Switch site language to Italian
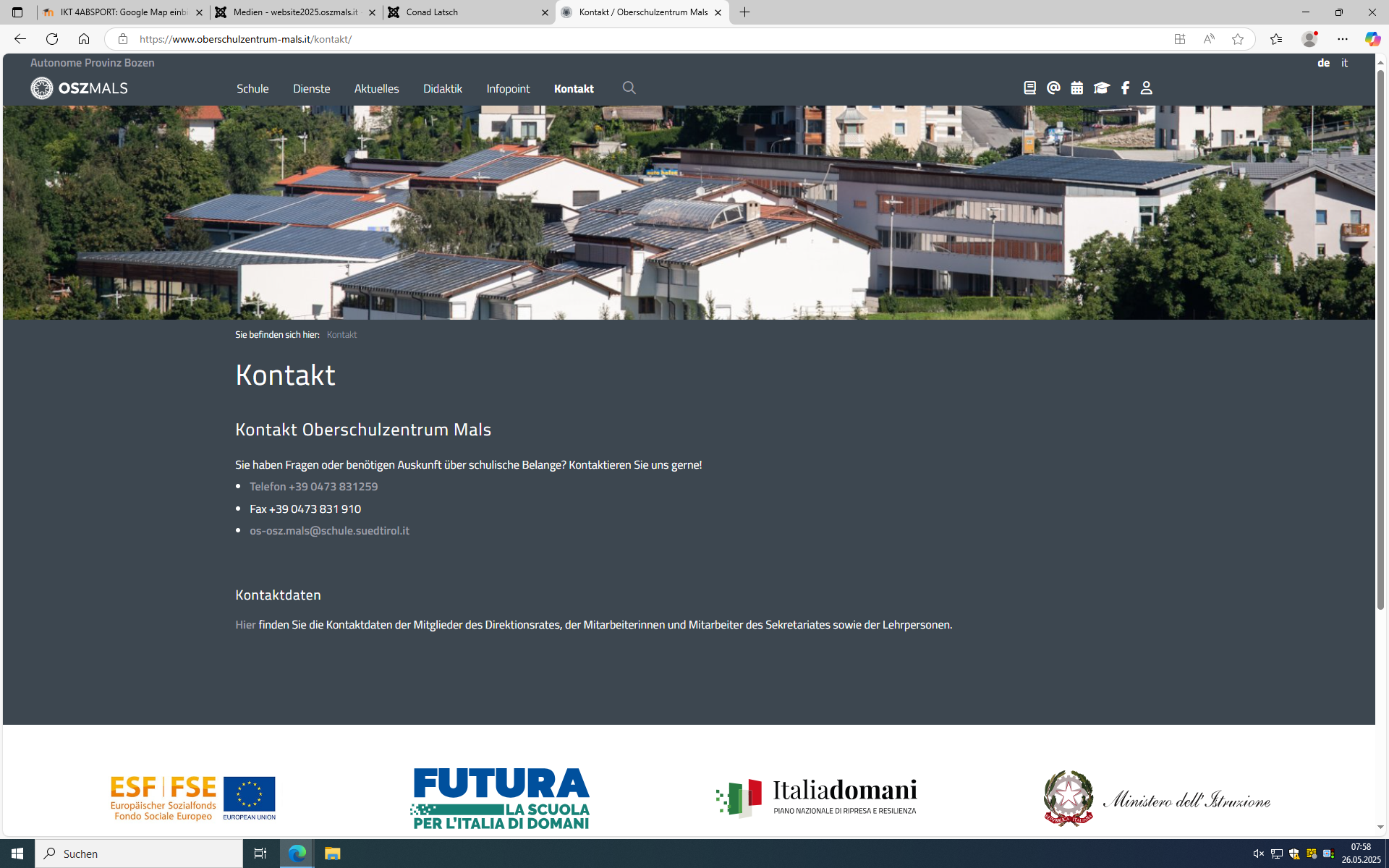The image size is (1389, 868). [x=1344, y=63]
